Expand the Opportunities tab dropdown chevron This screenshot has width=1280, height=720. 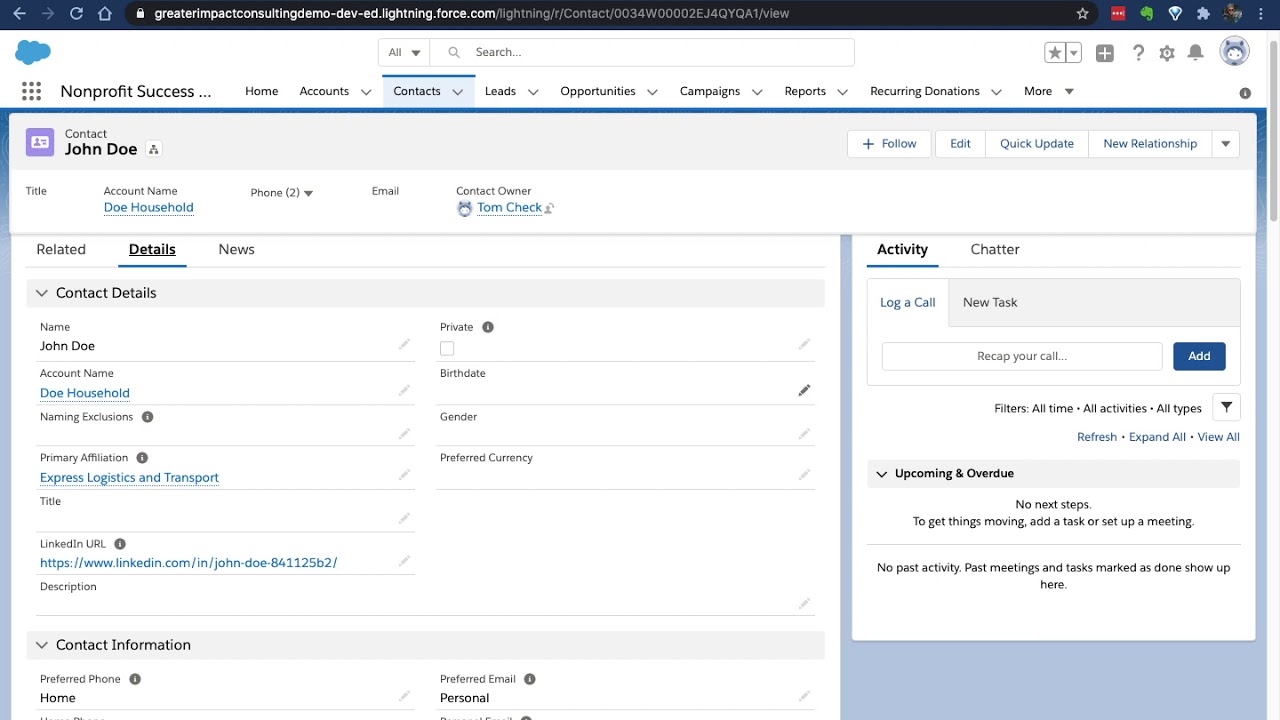(x=652, y=92)
